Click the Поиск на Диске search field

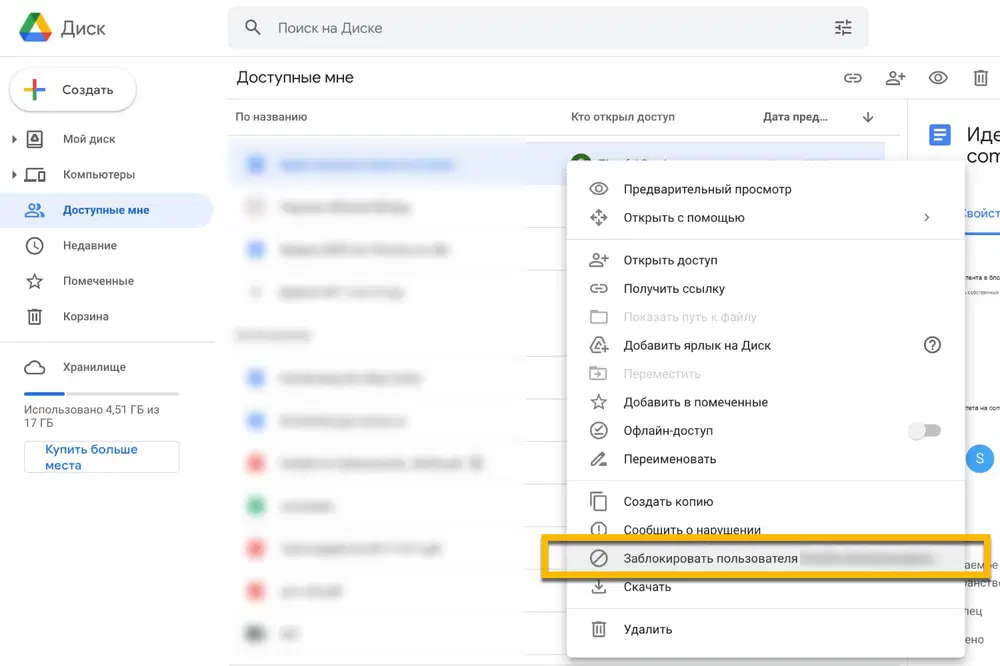coord(540,28)
